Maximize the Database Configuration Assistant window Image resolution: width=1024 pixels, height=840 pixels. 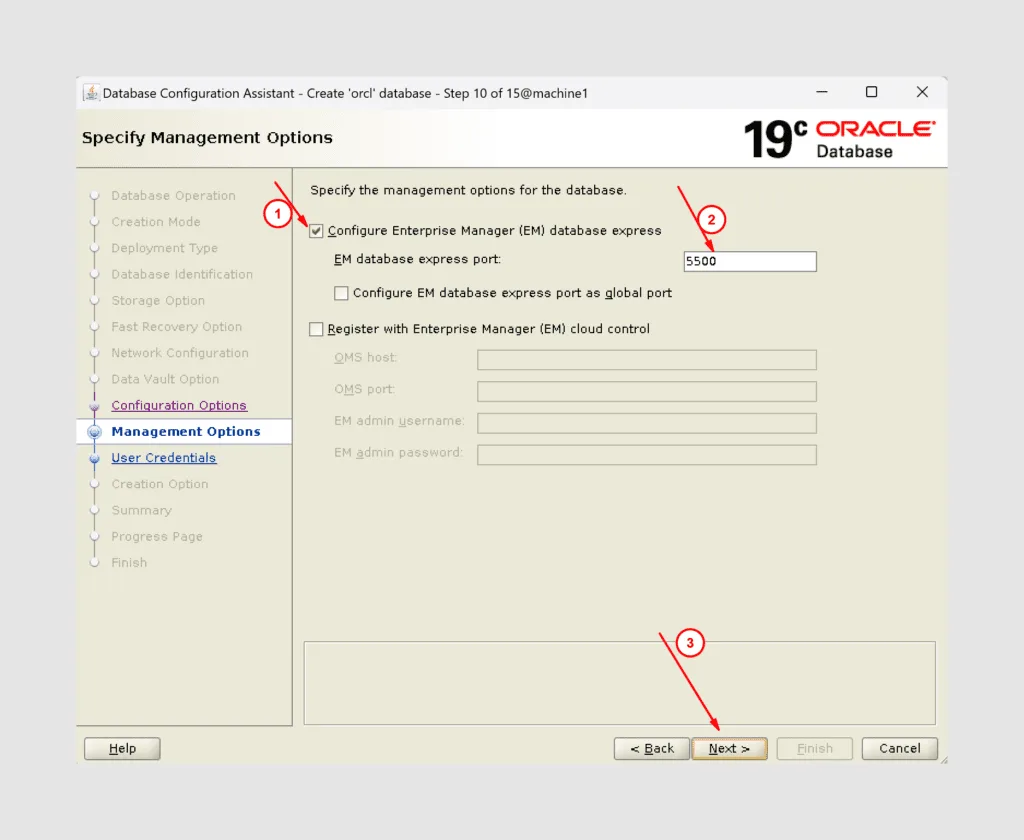(871, 92)
